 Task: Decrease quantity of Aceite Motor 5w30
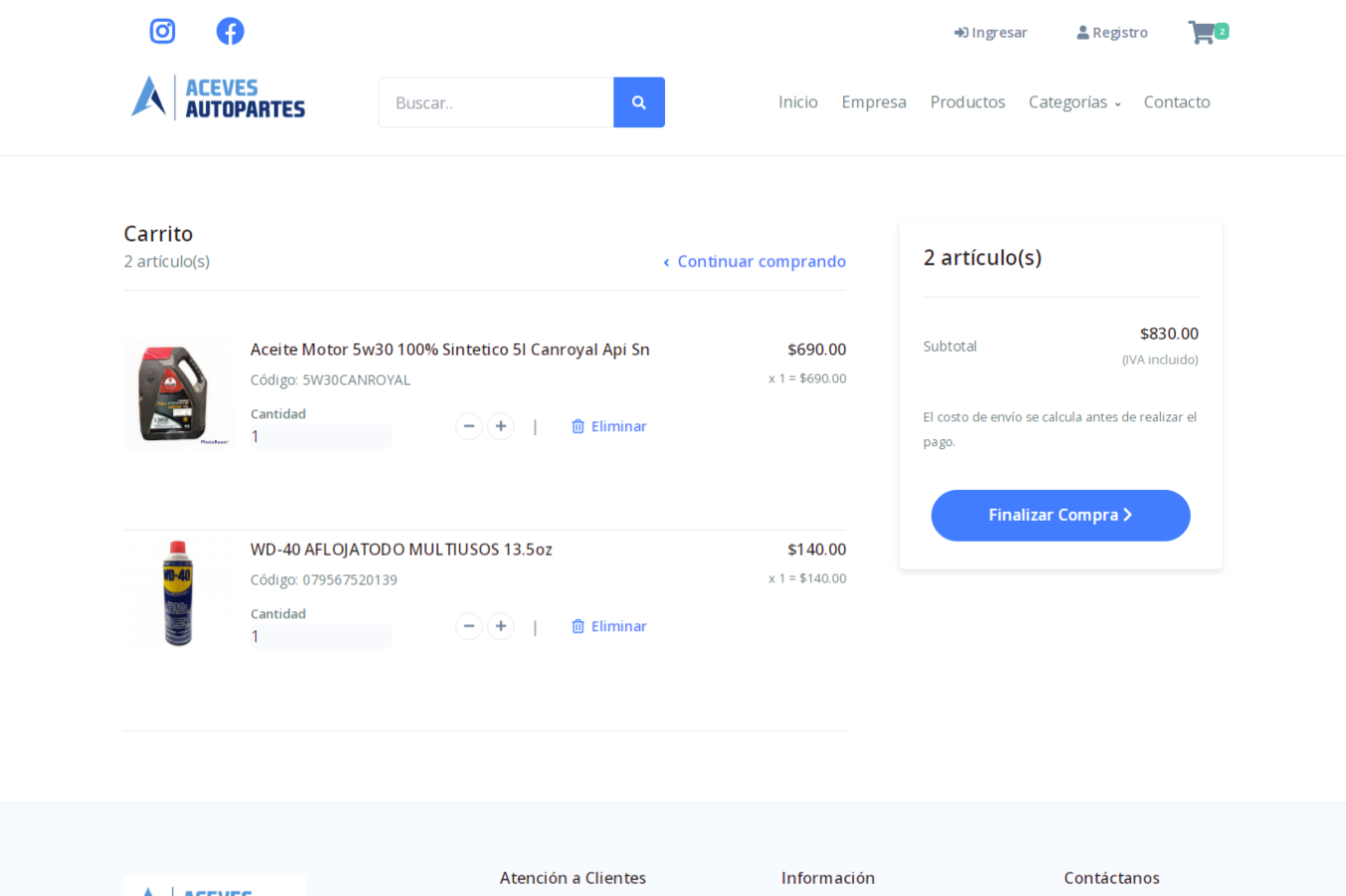469,426
